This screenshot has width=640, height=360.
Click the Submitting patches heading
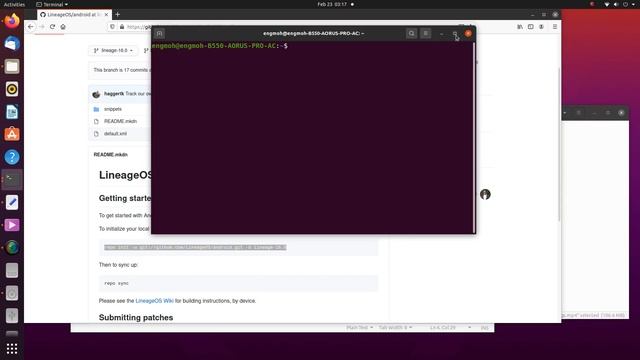(x=136, y=318)
